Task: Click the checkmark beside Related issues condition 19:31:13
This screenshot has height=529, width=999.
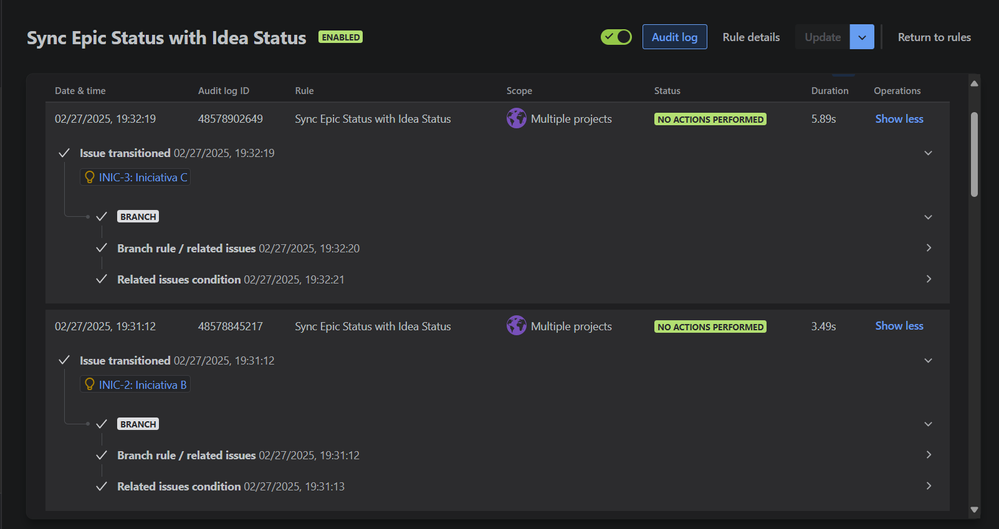Action: click(101, 486)
